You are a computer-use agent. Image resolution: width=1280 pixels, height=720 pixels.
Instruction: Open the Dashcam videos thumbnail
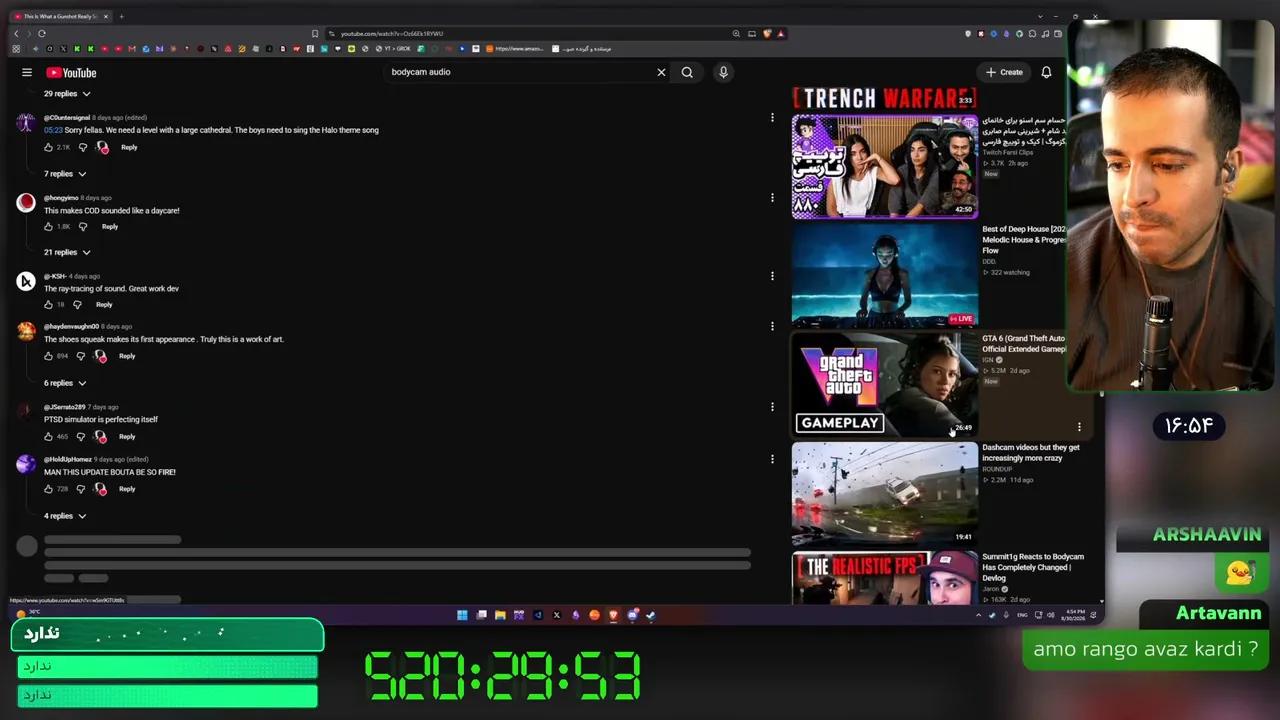885,494
